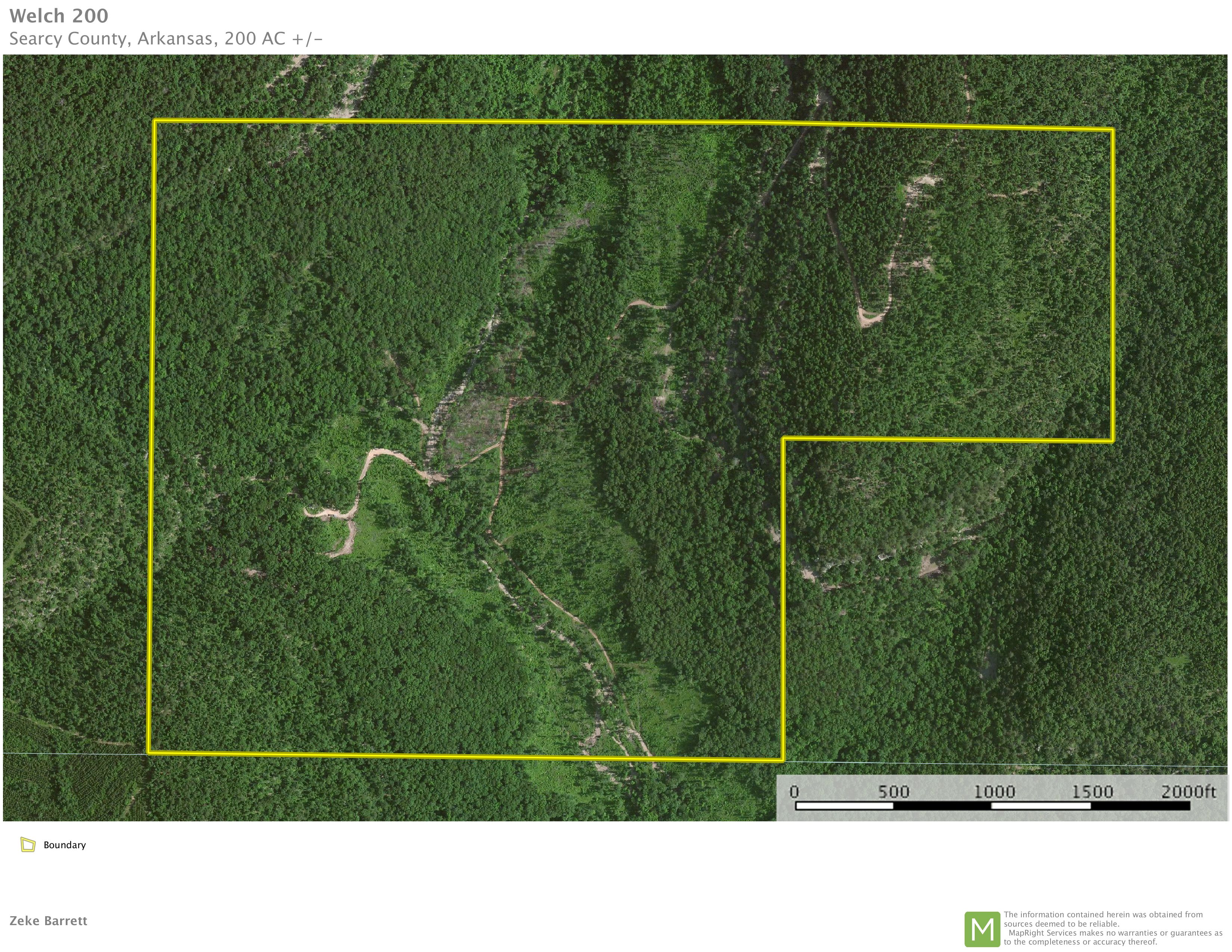The height and width of the screenshot is (952, 1232).
Task: Click the Boundary legend label
Action: click(64, 845)
